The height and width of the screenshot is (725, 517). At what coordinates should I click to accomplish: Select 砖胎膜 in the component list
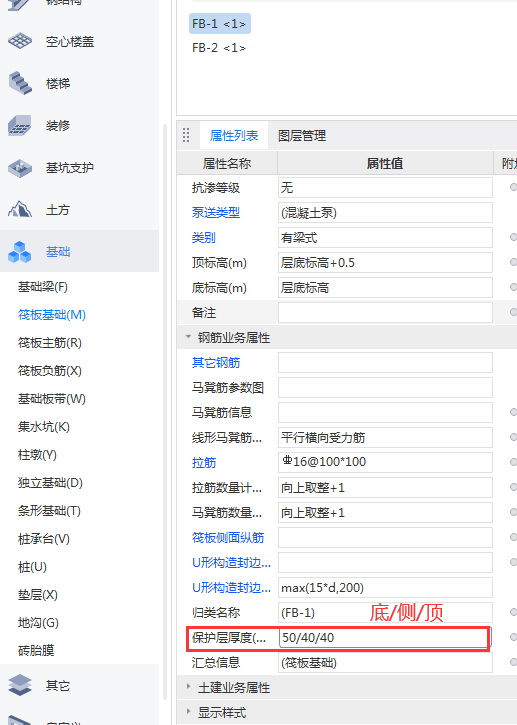pyautogui.click(x=36, y=651)
